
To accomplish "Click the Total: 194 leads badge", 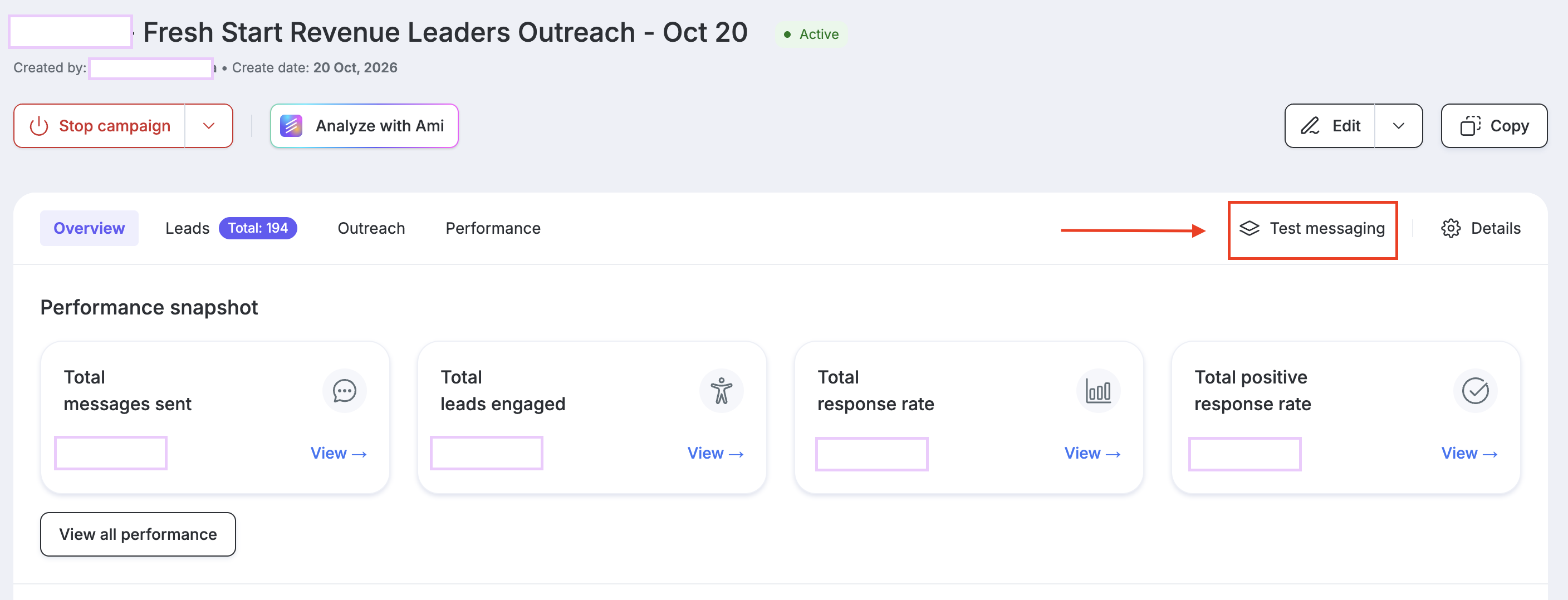I will pos(258,228).
